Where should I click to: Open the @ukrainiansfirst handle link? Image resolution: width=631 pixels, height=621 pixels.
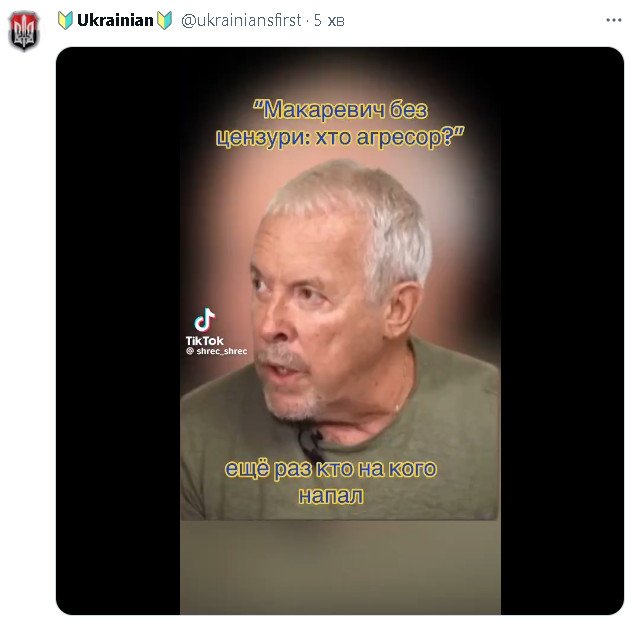click(241, 20)
